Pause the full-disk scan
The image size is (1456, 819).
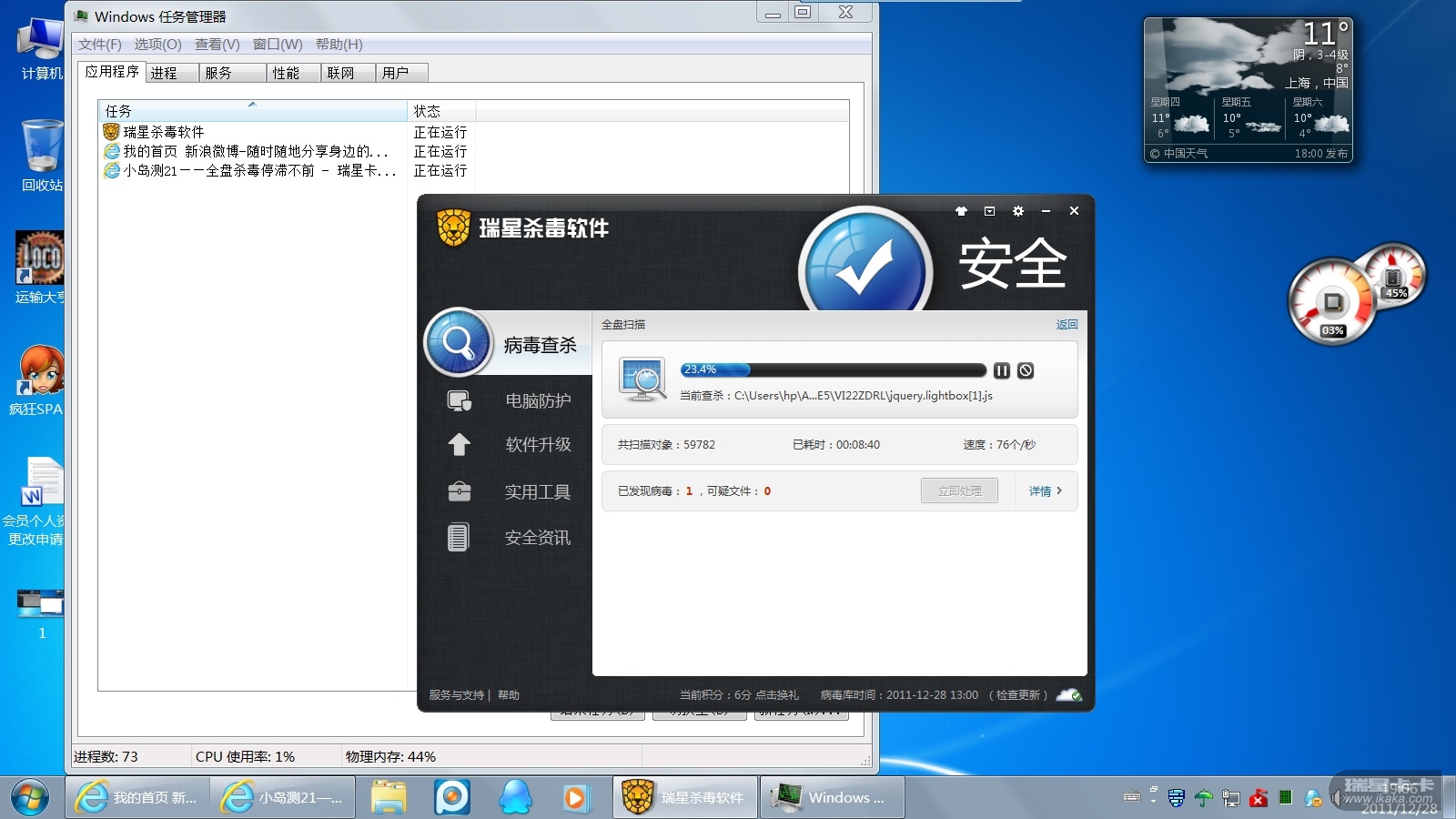click(x=1002, y=370)
